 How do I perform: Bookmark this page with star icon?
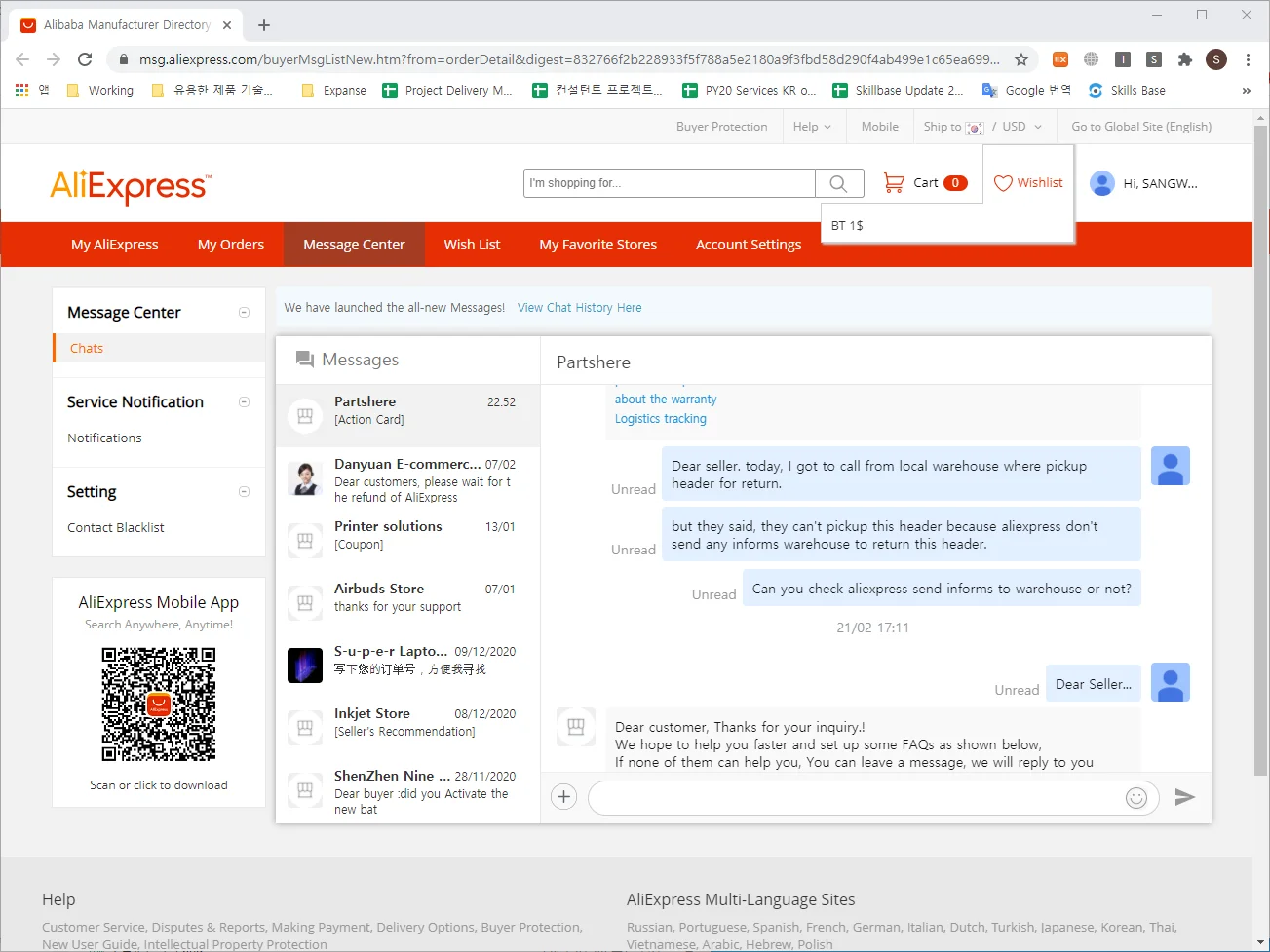tap(1021, 59)
